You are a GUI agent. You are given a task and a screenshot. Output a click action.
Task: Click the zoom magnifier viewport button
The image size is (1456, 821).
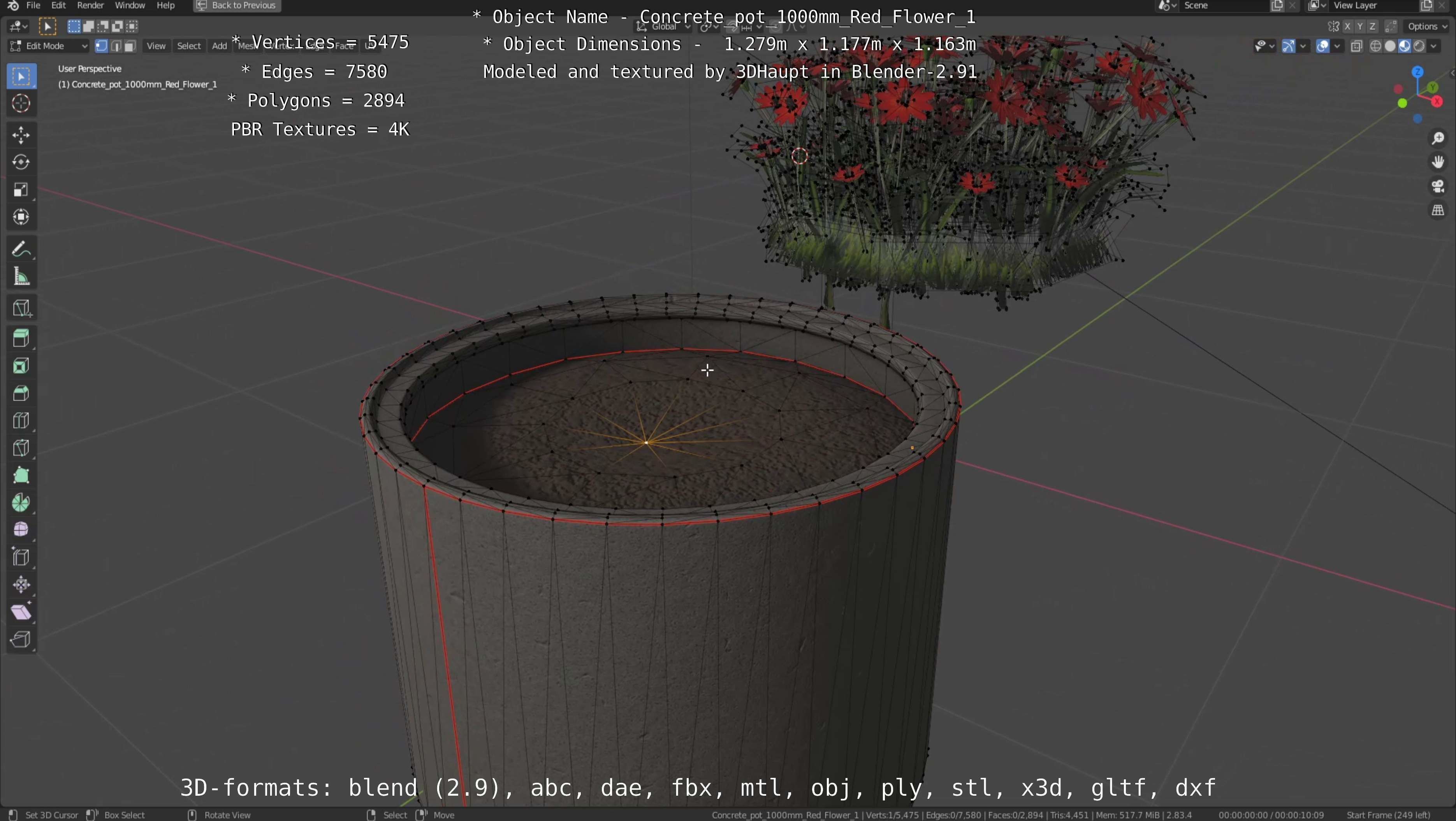pyautogui.click(x=1437, y=139)
